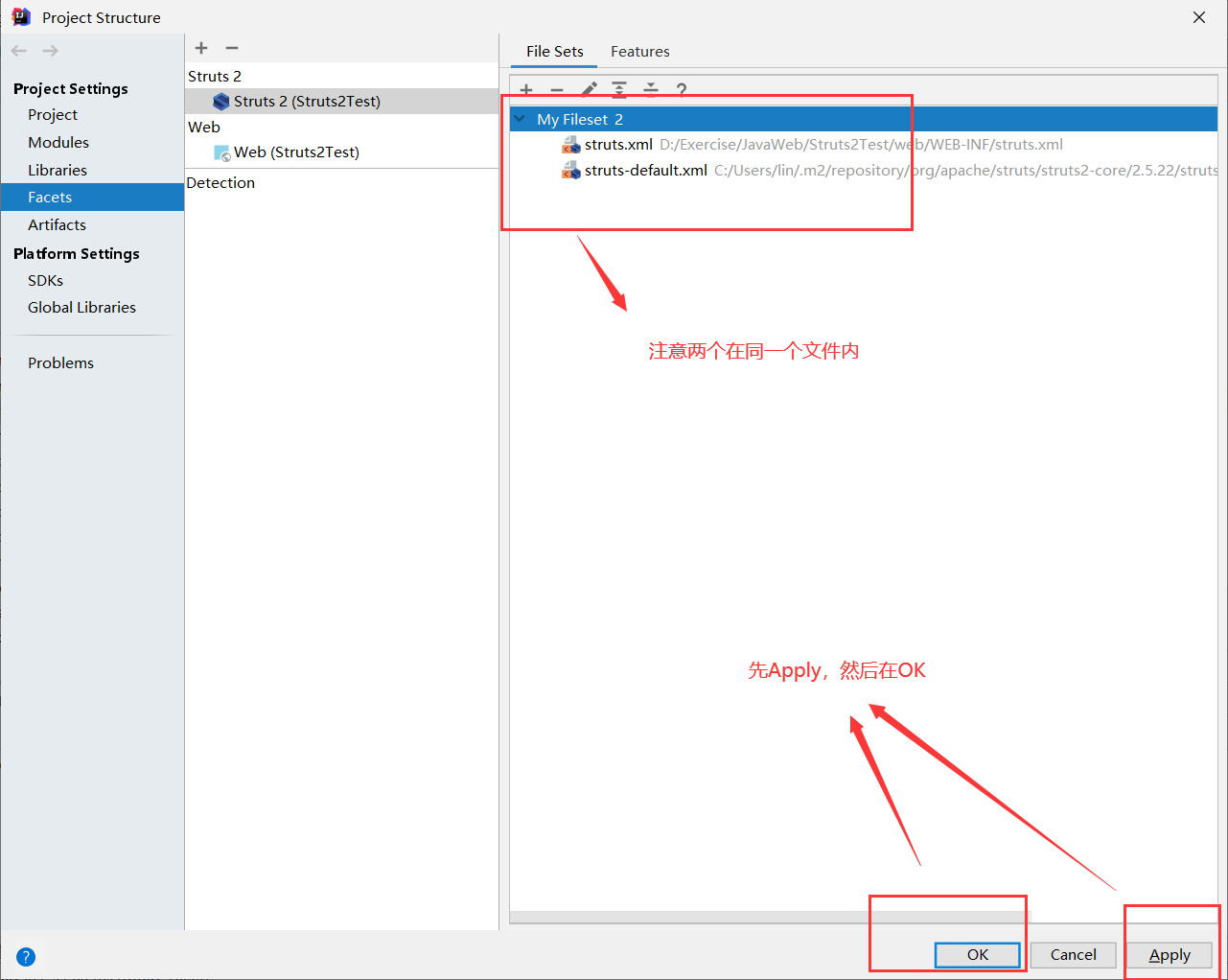Collapse the My Fileset node

click(x=520, y=119)
